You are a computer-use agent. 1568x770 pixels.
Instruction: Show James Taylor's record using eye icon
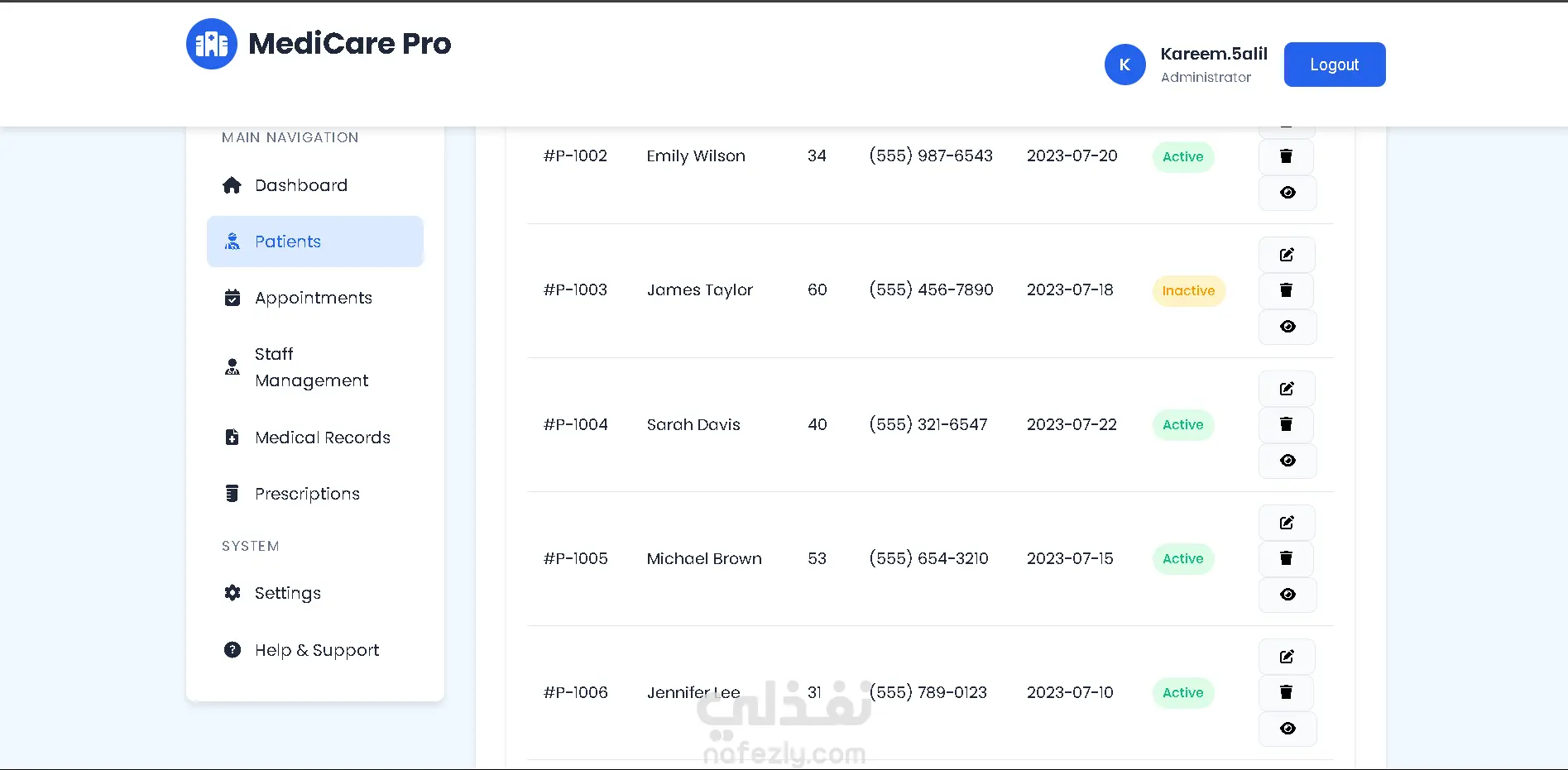(x=1287, y=327)
